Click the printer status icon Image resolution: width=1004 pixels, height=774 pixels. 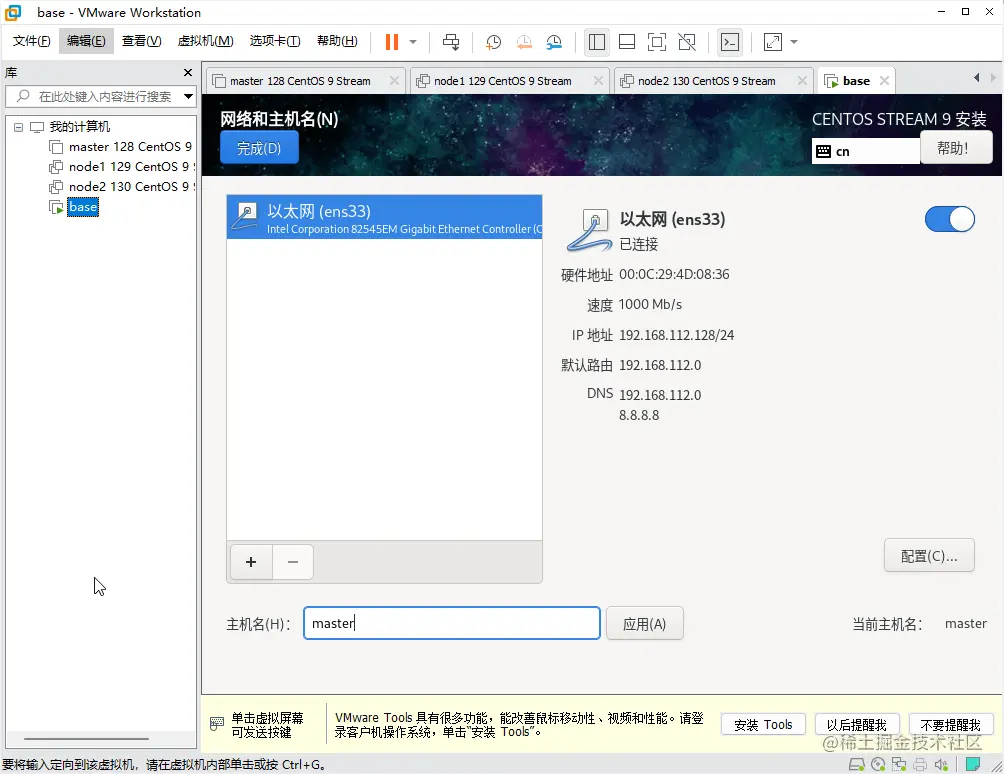(920, 764)
